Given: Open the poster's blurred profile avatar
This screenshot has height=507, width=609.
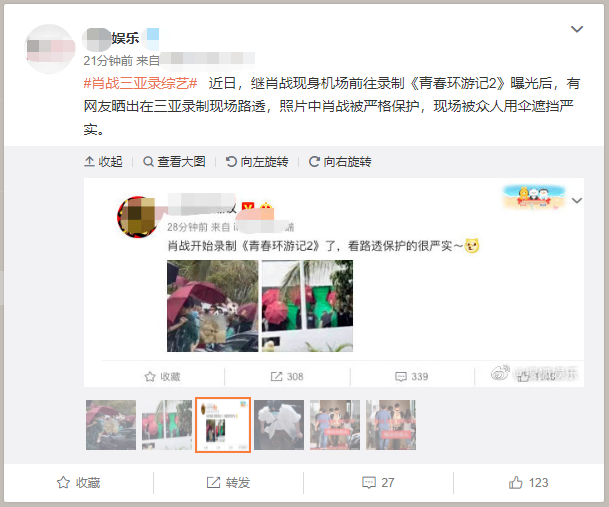Looking at the screenshot, I should tap(50, 49).
